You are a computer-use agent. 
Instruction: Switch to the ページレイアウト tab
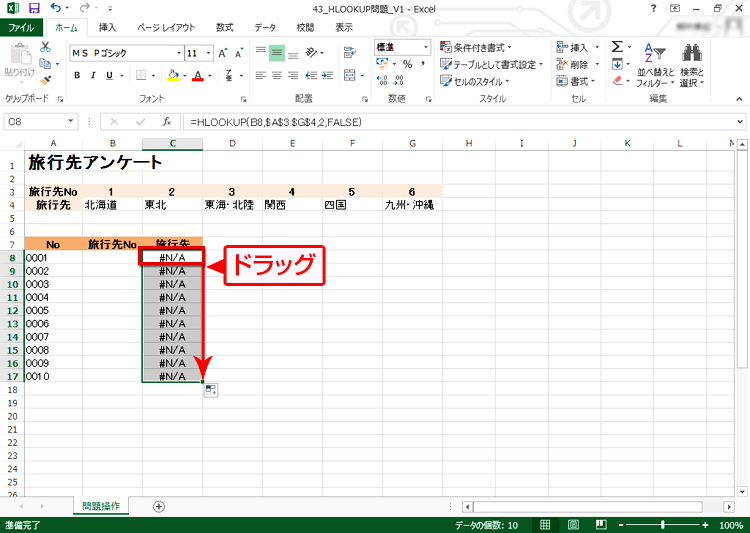click(166, 27)
